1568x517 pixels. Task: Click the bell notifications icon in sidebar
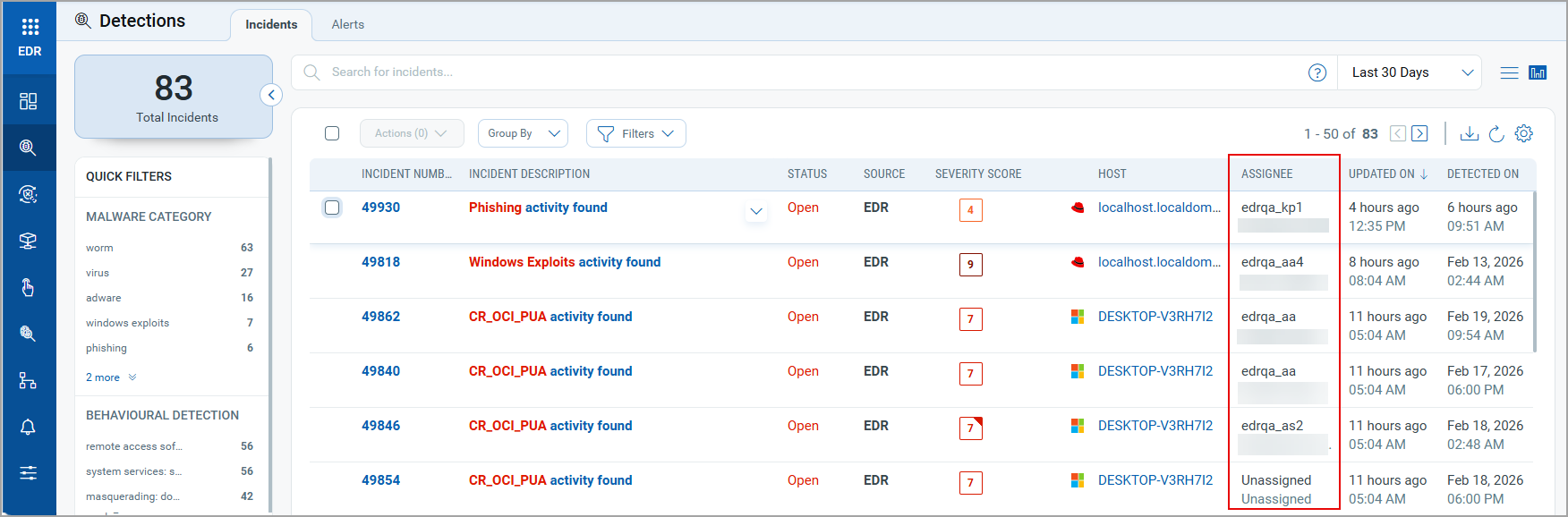coord(29,427)
